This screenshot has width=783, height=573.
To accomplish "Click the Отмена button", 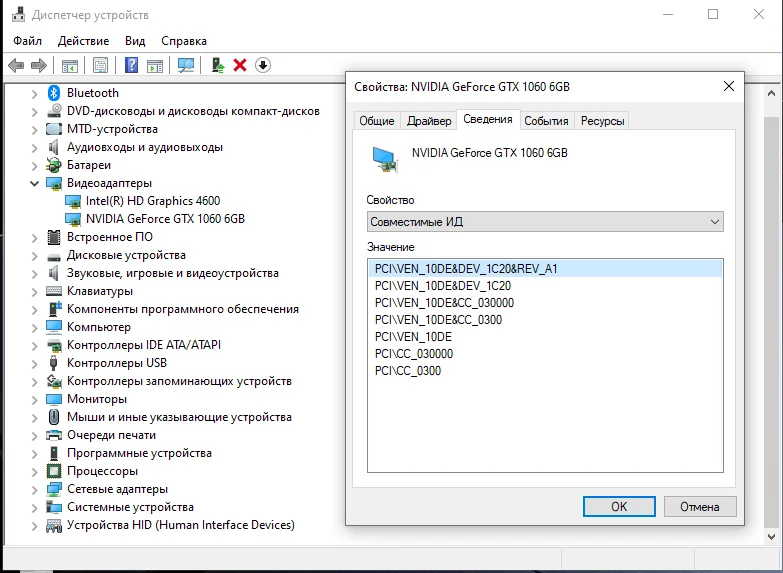I will click(x=700, y=507).
